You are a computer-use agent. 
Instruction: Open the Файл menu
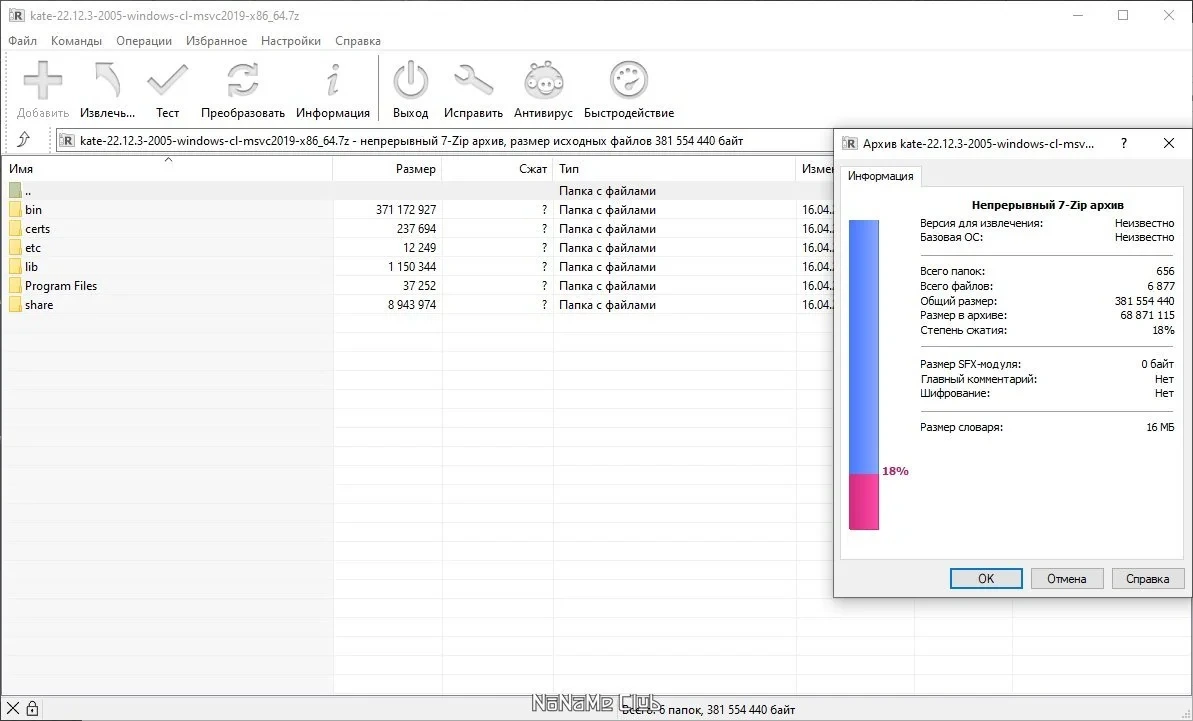(22, 41)
